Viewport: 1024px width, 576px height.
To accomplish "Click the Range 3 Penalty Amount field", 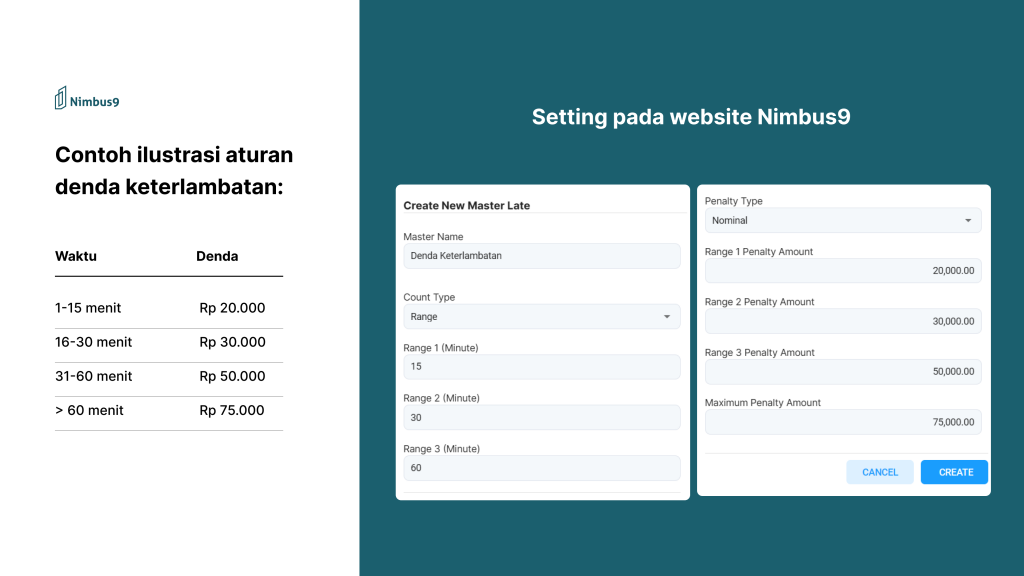I will click(843, 372).
